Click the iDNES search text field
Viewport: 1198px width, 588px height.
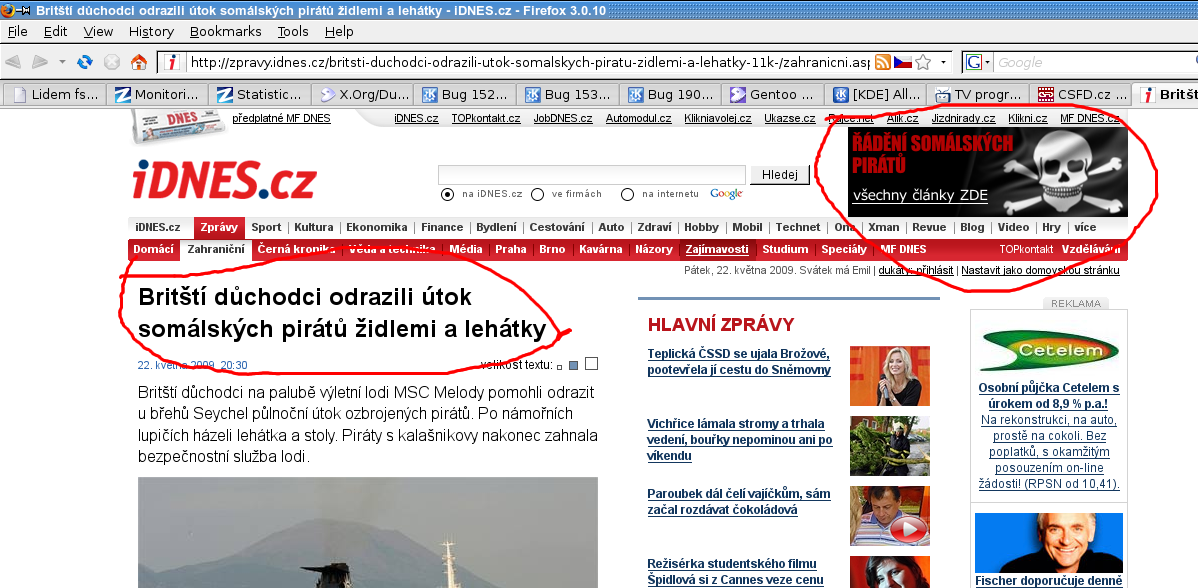click(592, 175)
